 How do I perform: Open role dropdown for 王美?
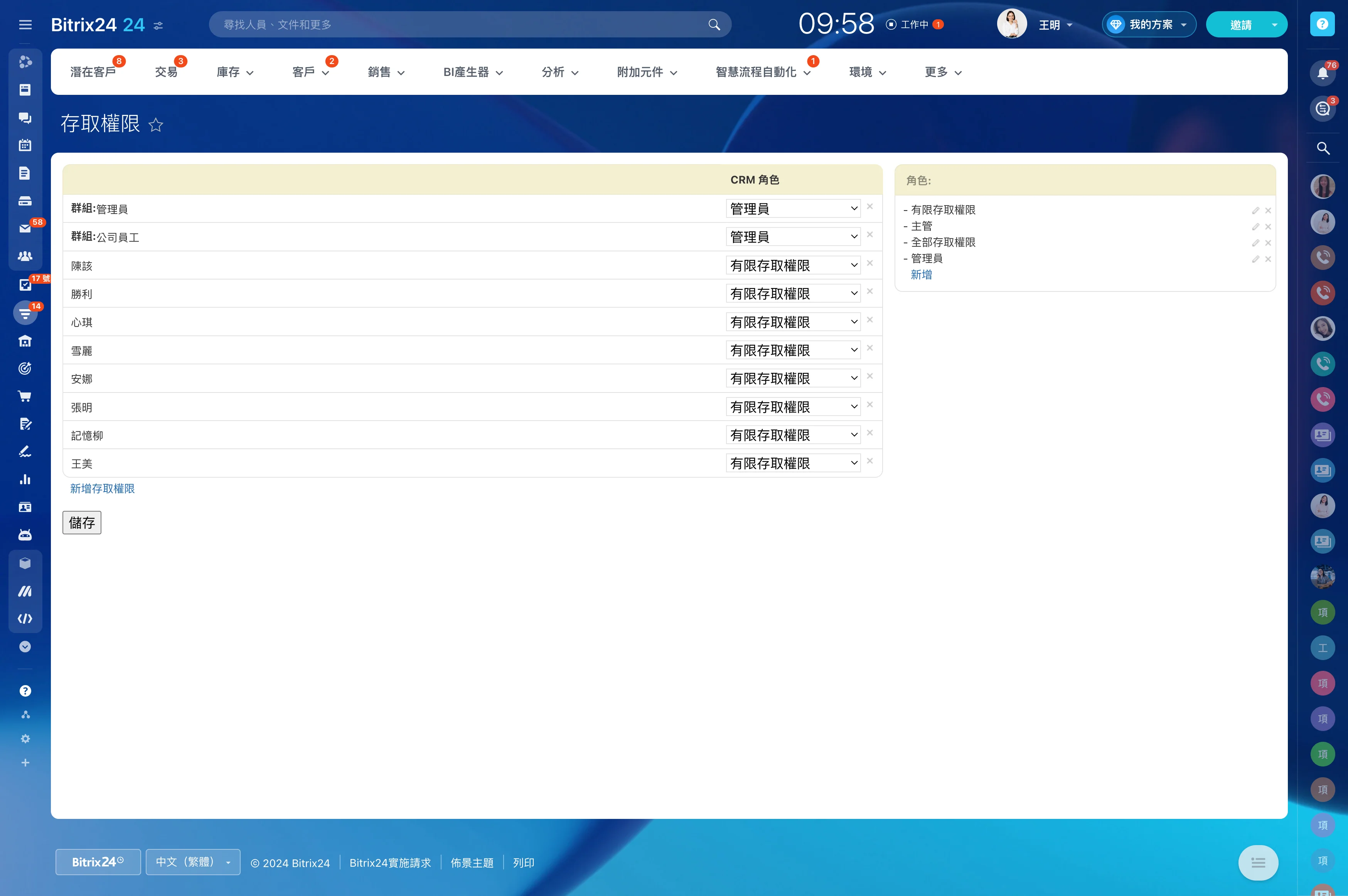point(793,463)
